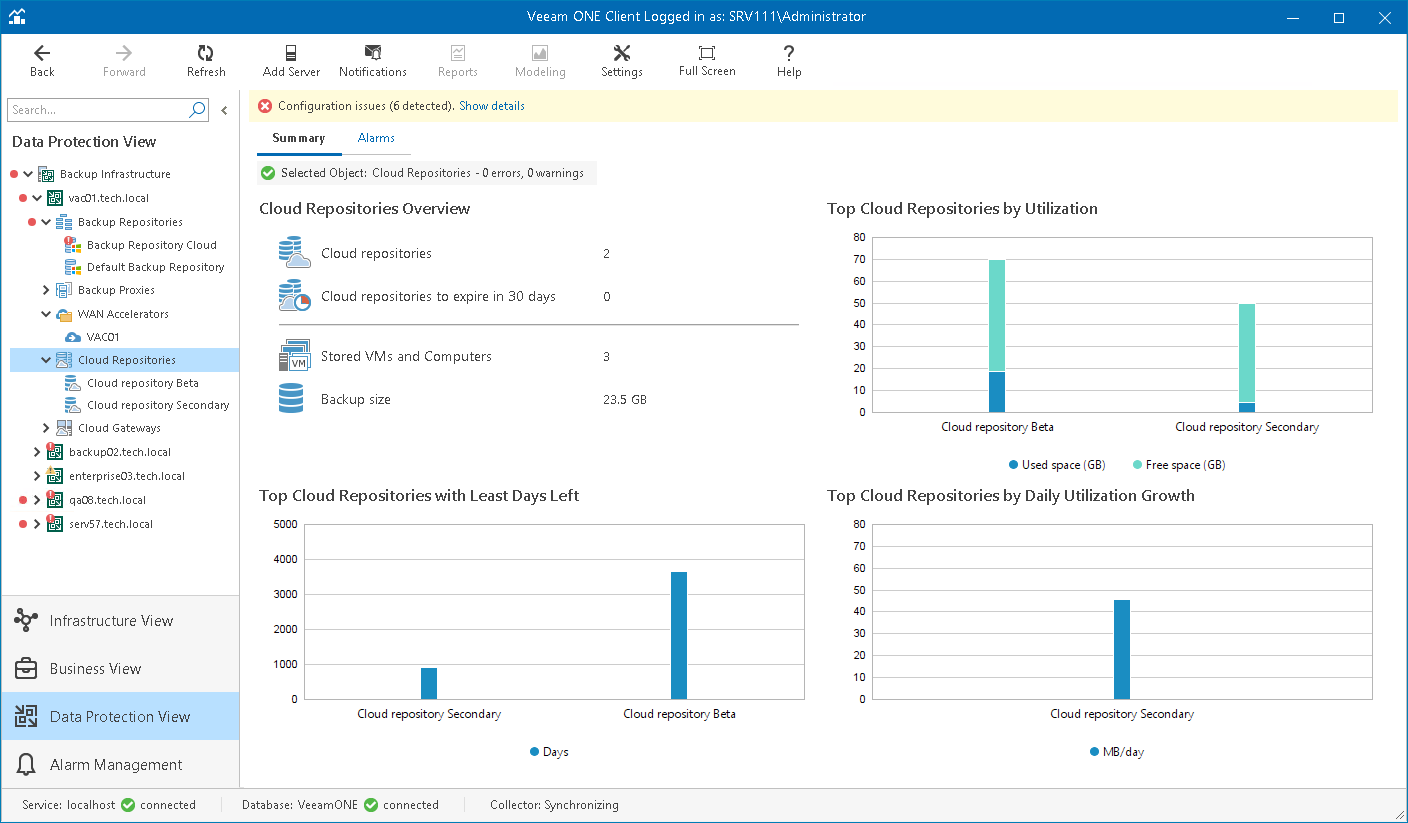Collapse the Backup Repositories node

click(46, 222)
